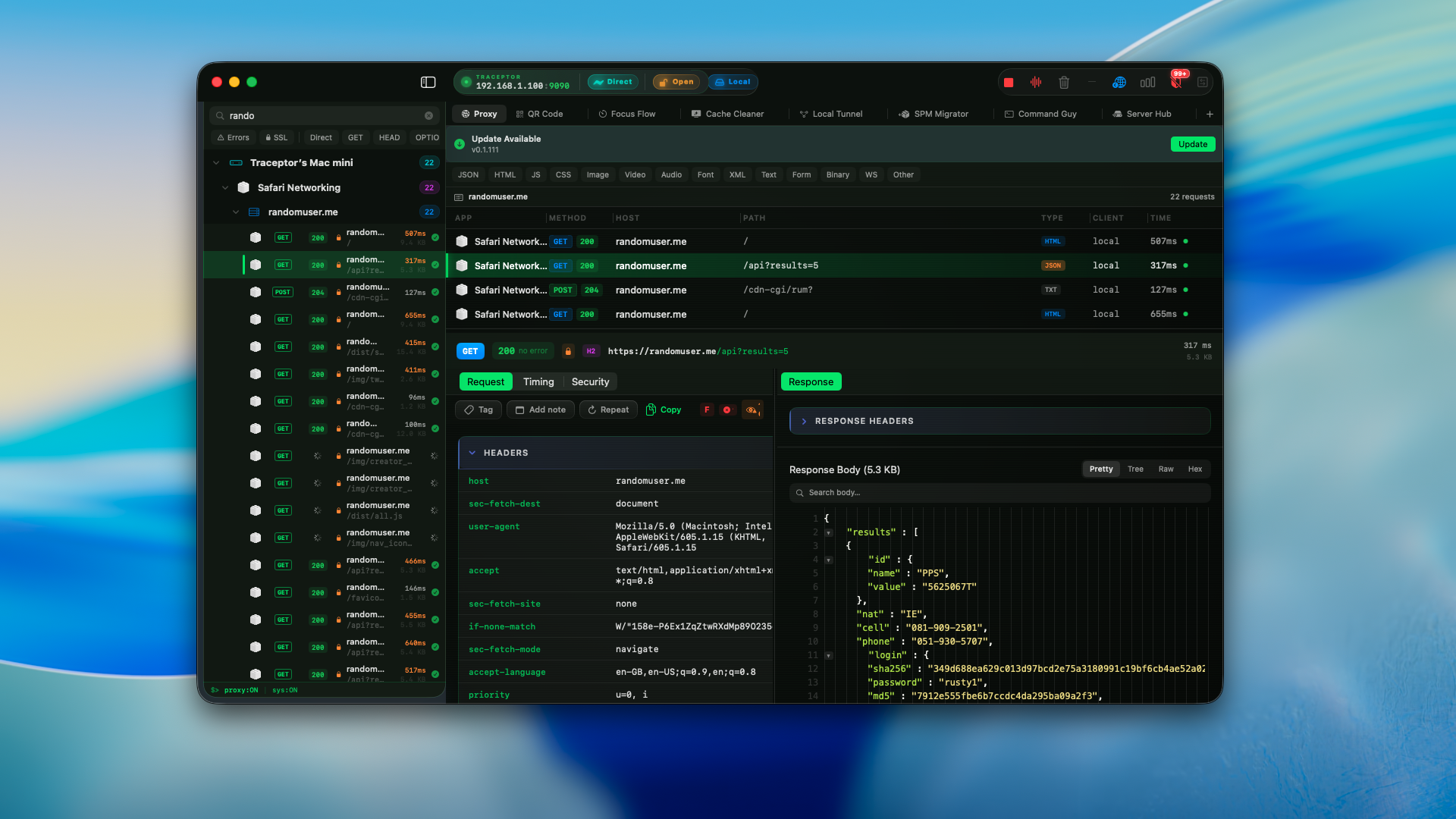Switch response body to Raw view
The image size is (1456, 819).
pos(1166,469)
